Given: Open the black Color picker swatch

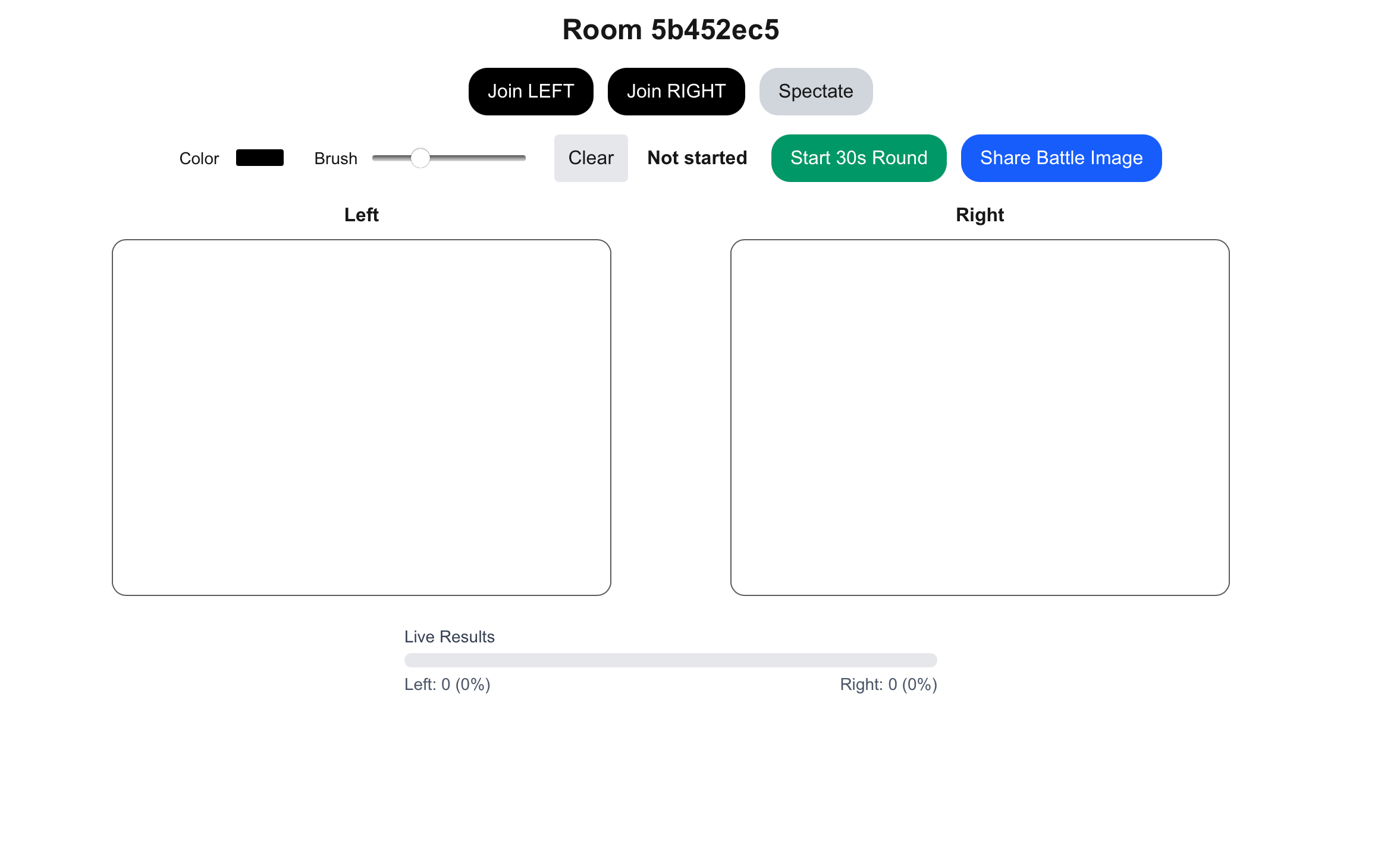Looking at the screenshot, I should tap(260, 158).
